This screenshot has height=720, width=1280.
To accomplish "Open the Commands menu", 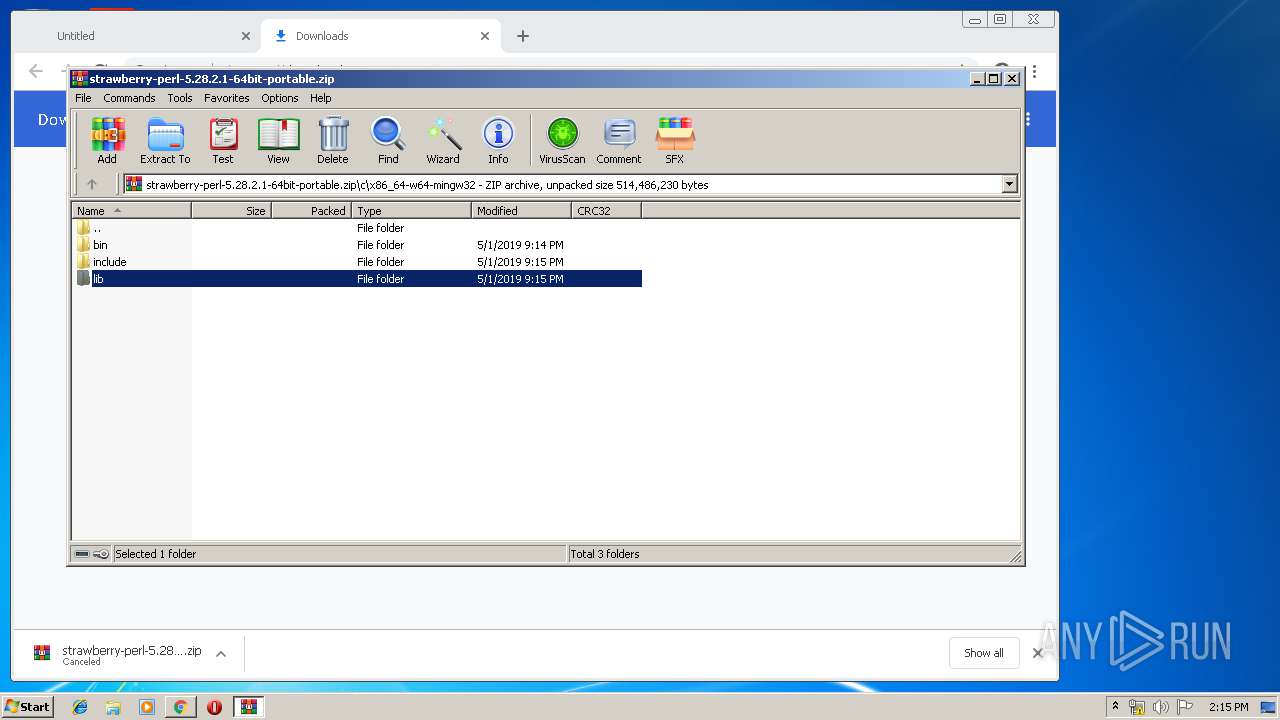I will click(129, 98).
